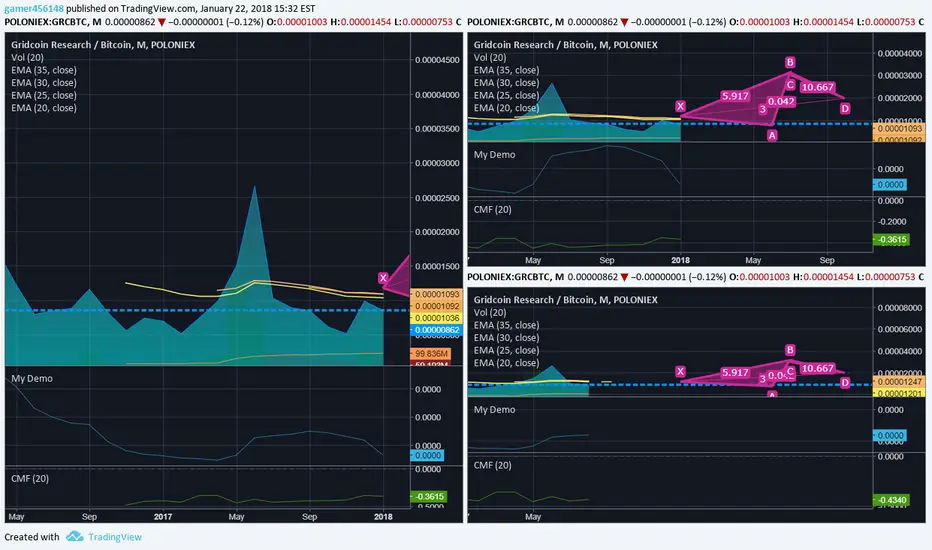The width and height of the screenshot is (932, 550).
Task: Select EMA (20, close) legend in the bottom-right chart
Action: pyautogui.click(x=506, y=363)
